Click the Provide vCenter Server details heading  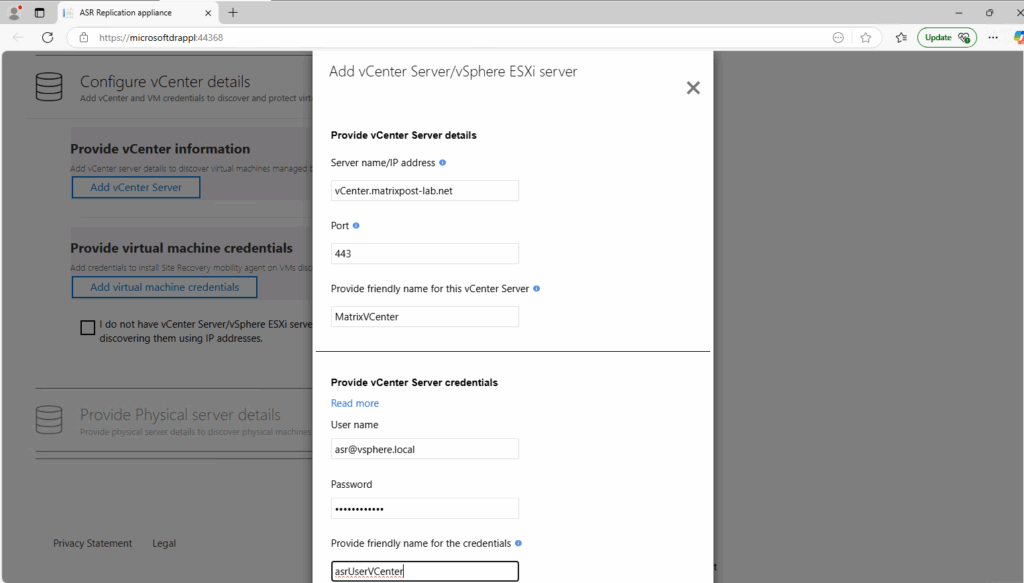pyautogui.click(x=404, y=135)
